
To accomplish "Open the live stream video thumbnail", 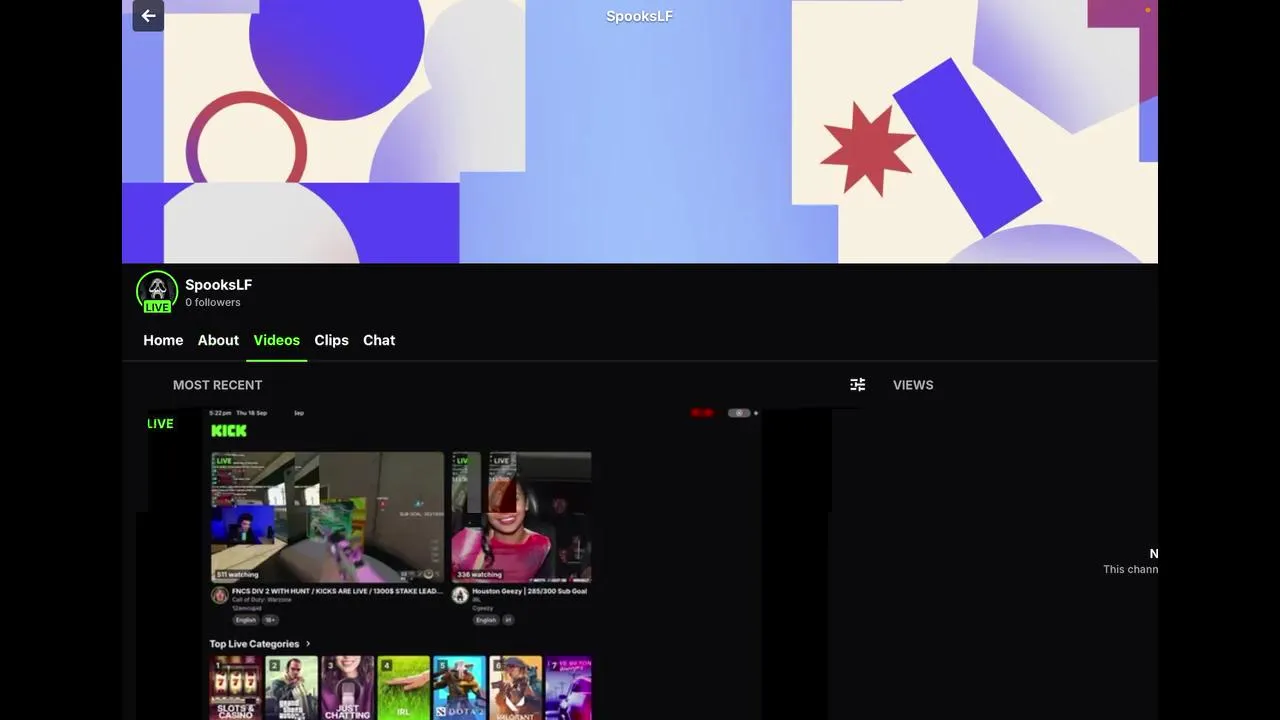I will tap(486, 564).
